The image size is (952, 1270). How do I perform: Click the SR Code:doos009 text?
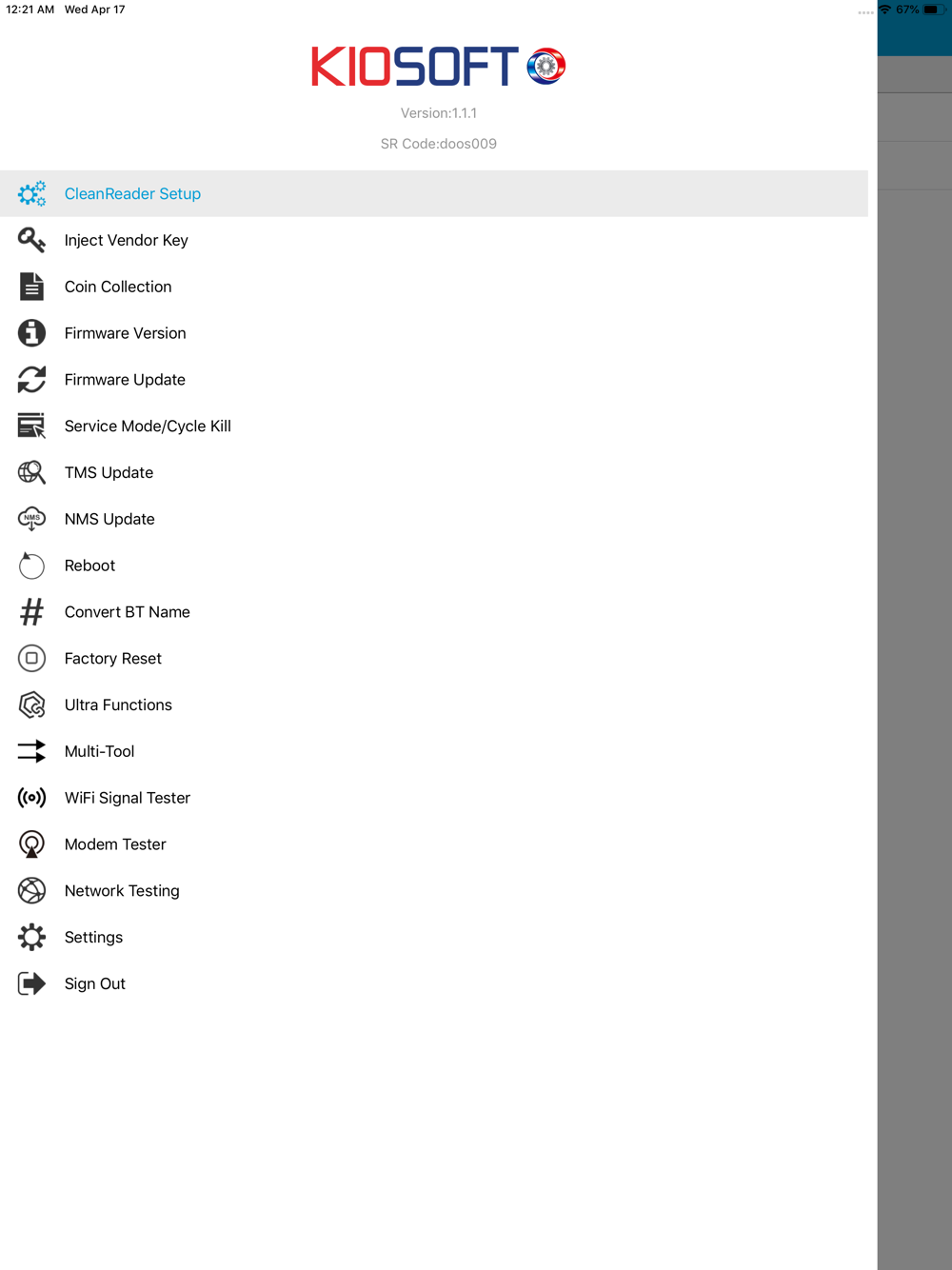click(x=439, y=144)
